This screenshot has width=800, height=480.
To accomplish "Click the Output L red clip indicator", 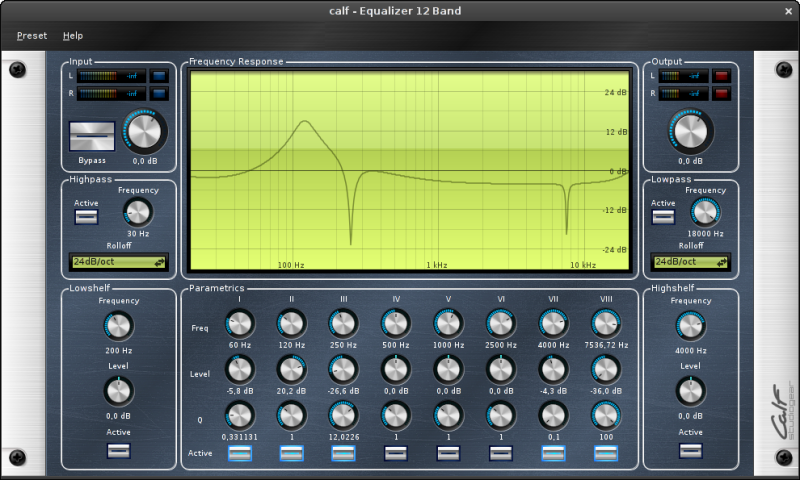I will click(721, 77).
